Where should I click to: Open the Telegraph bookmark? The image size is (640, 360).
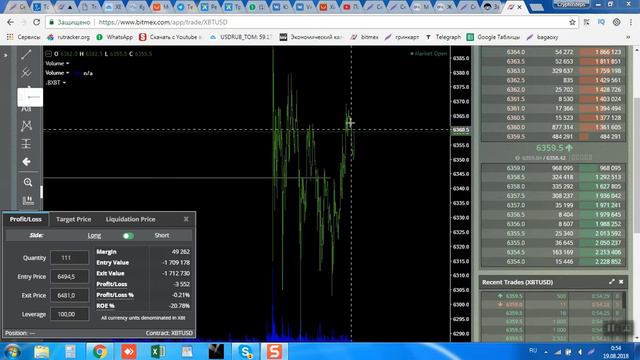click(x=443, y=37)
